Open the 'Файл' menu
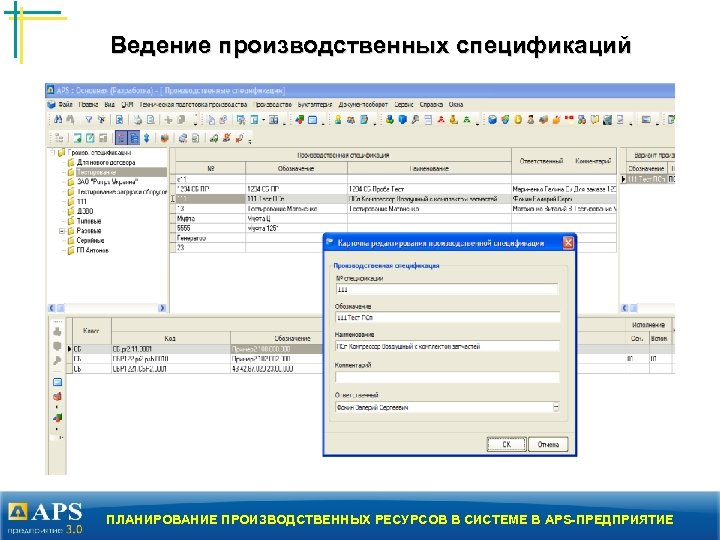720x540 pixels. click(65, 104)
